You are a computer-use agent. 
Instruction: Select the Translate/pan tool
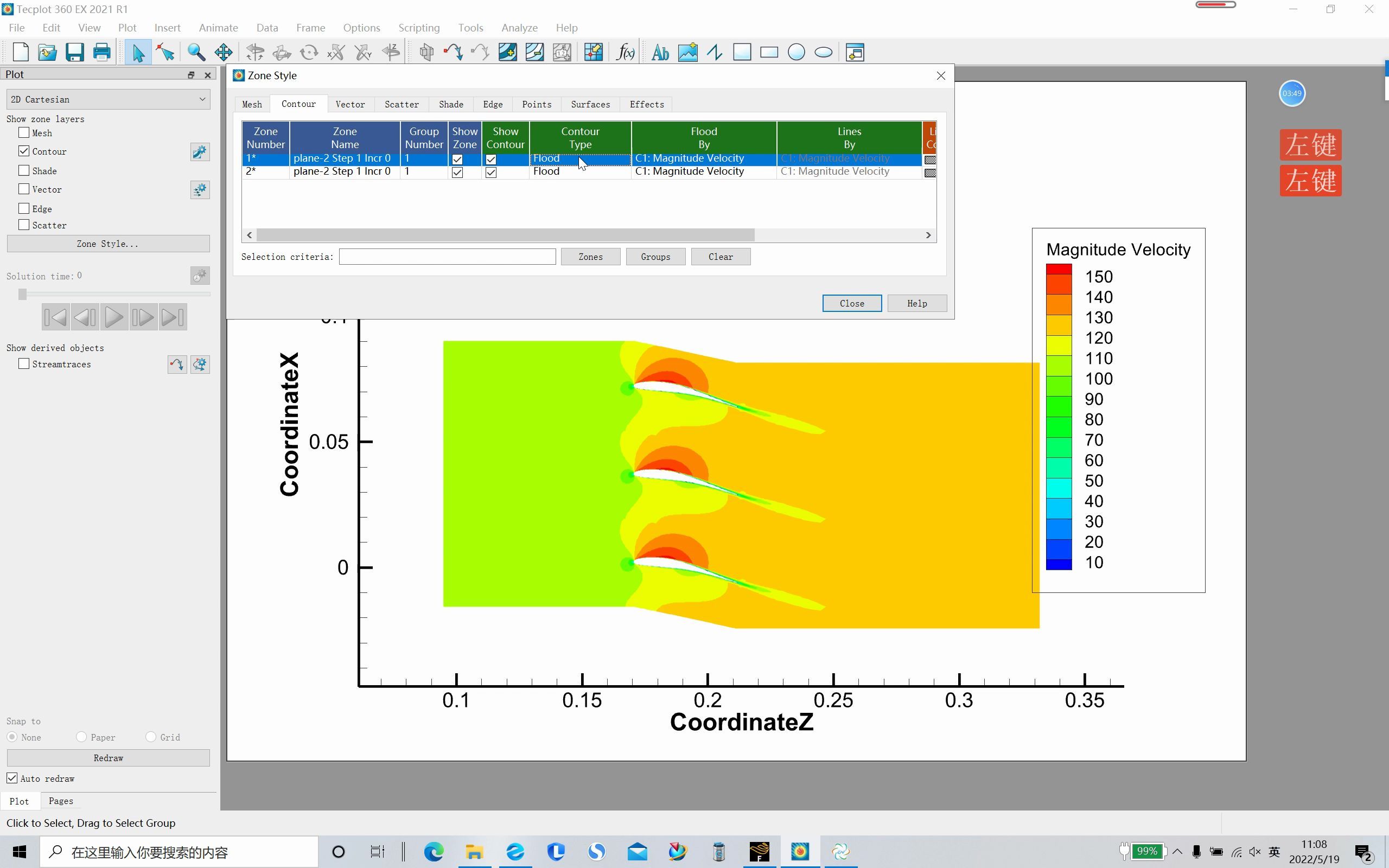pos(224,52)
